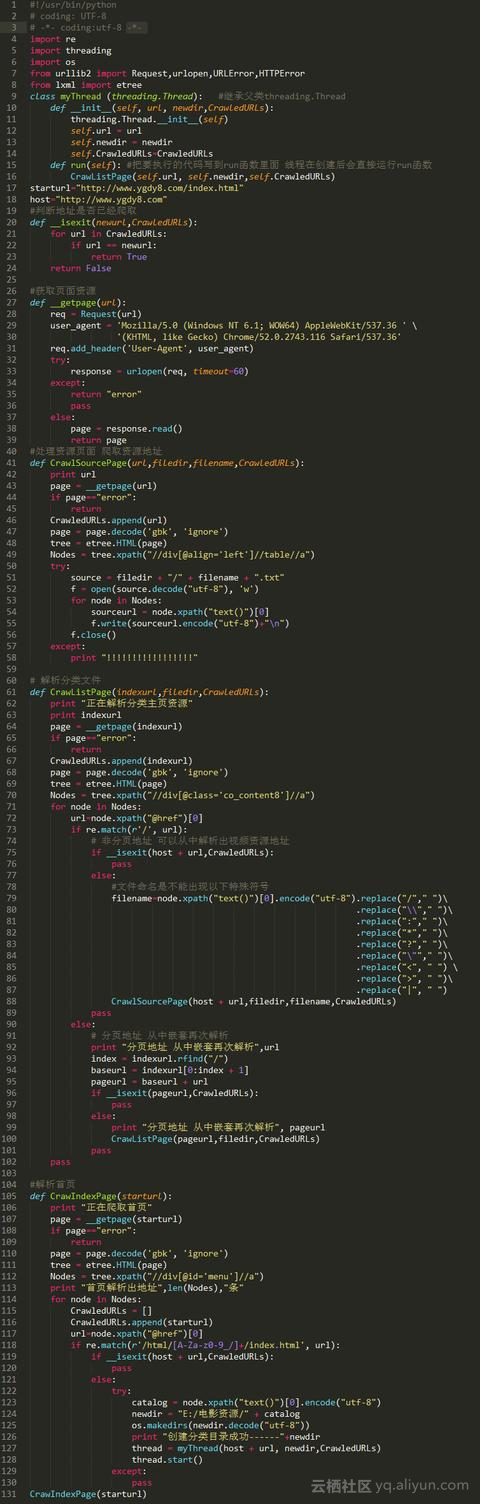Click the 'if __isexit(pageurl,CrawledURLs)' line
This screenshot has width=480, height=1504.
(175, 1092)
